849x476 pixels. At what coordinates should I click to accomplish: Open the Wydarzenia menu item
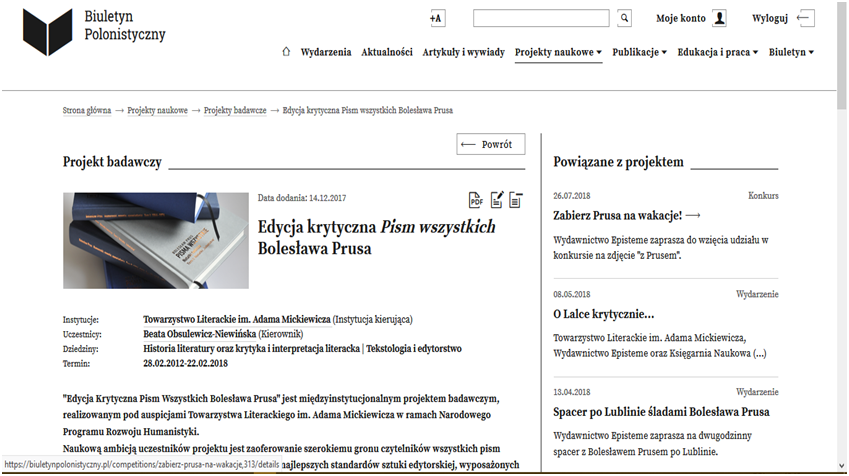point(326,52)
